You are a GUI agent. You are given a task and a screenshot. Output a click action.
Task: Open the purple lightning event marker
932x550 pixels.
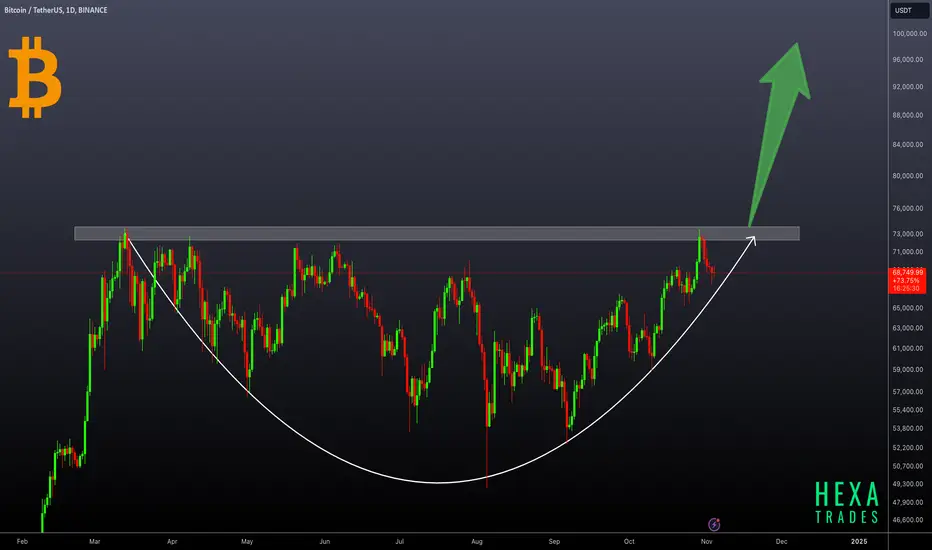tap(714, 524)
